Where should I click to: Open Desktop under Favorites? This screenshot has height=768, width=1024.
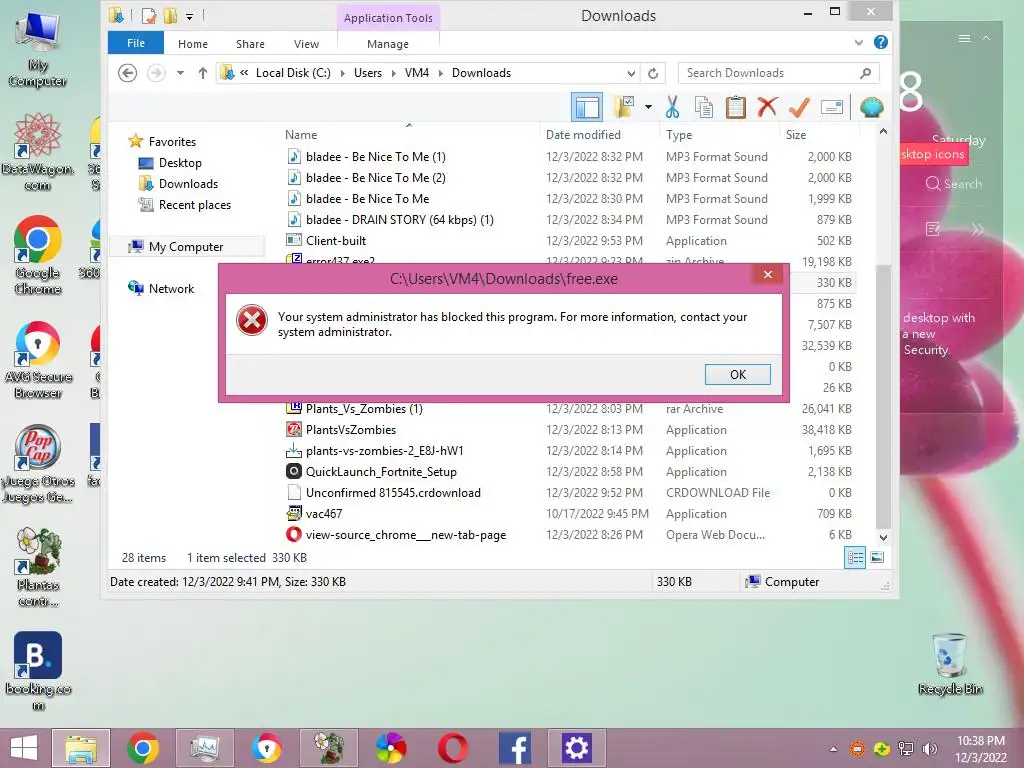point(180,163)
